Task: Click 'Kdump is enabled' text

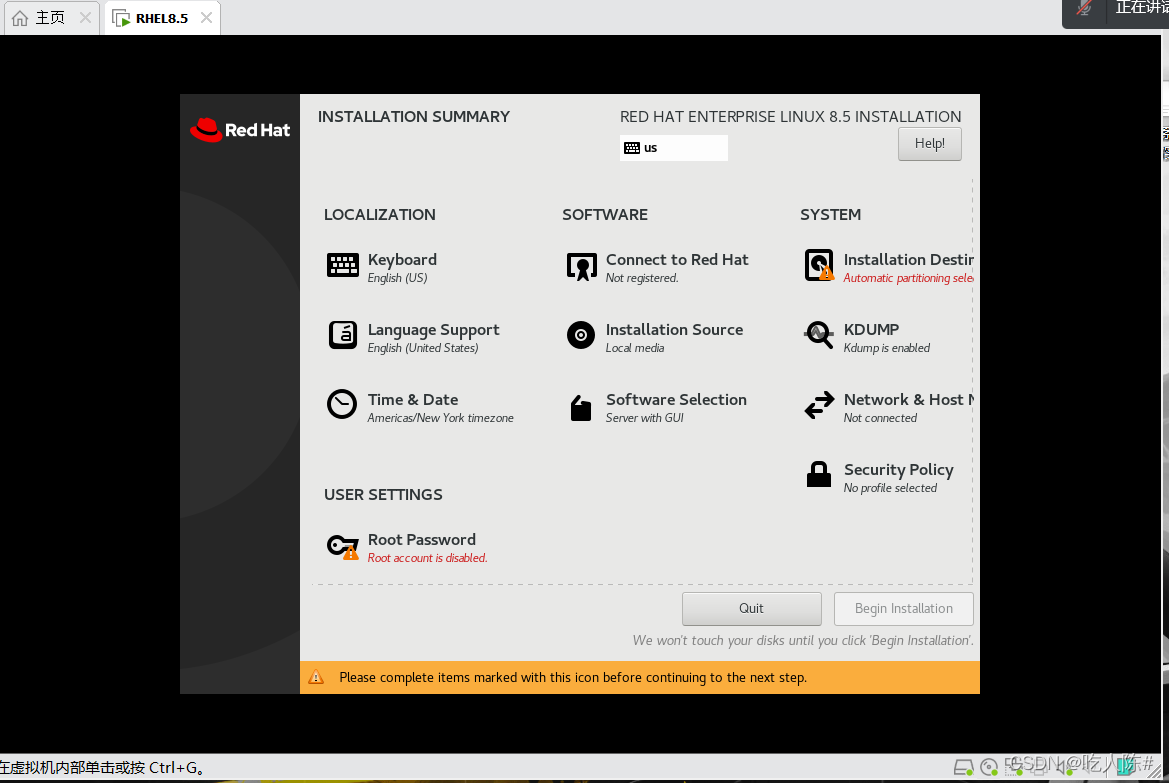Action: coord(886,348)
